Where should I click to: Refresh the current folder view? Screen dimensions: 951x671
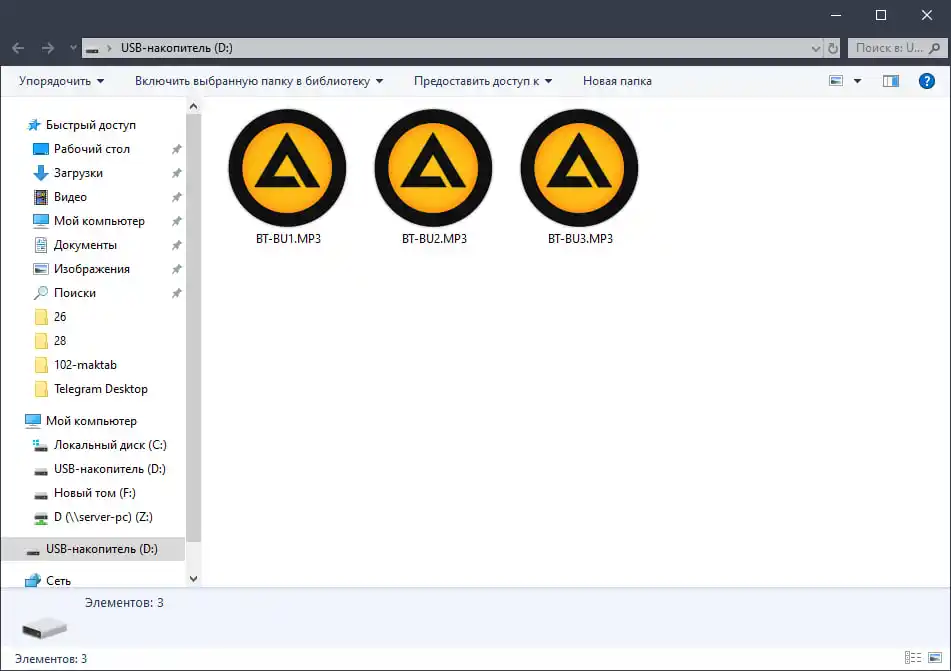click(x=833, y=48)
